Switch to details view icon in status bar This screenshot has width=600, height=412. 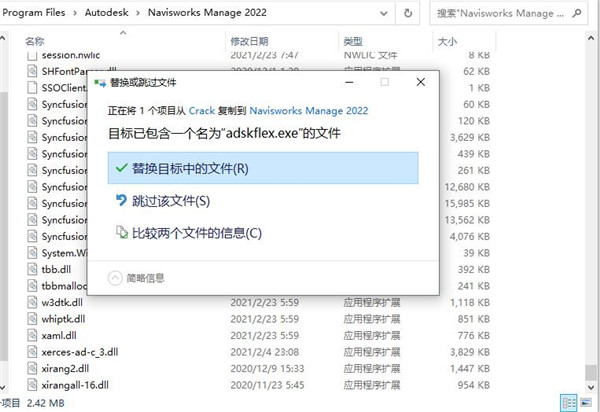point(569,403)
